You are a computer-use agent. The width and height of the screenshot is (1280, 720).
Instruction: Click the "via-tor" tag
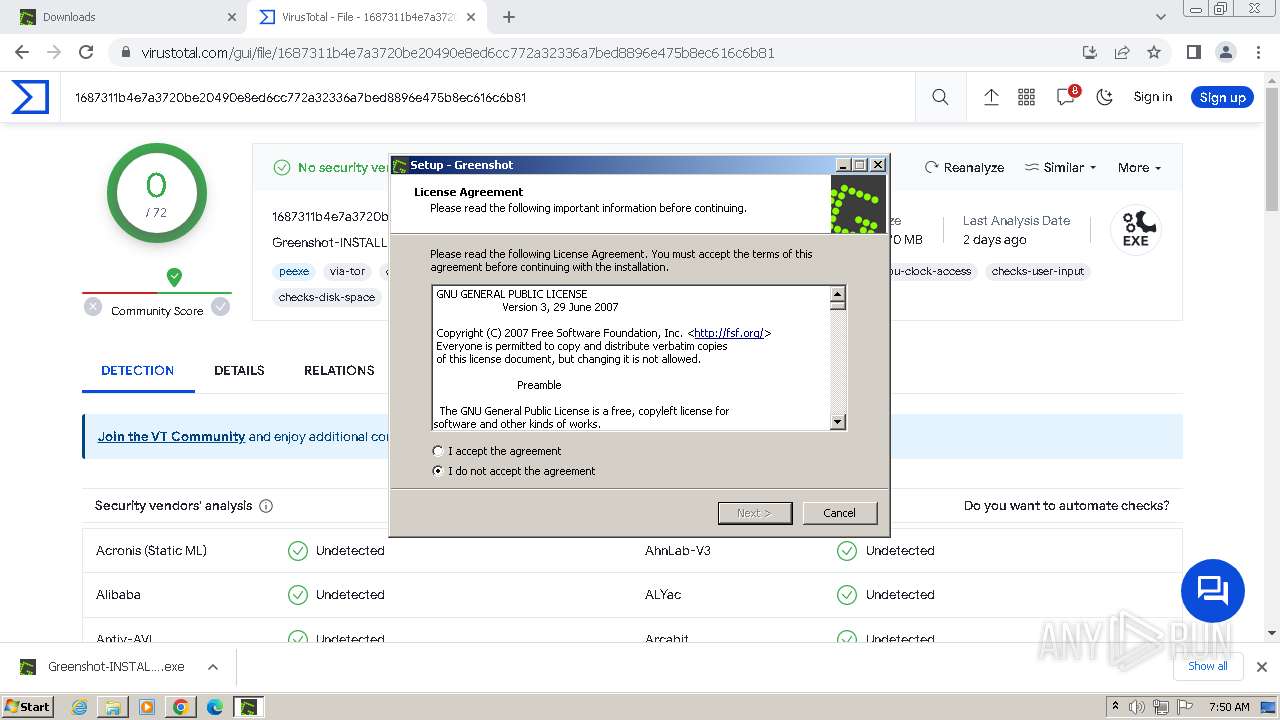348,271
